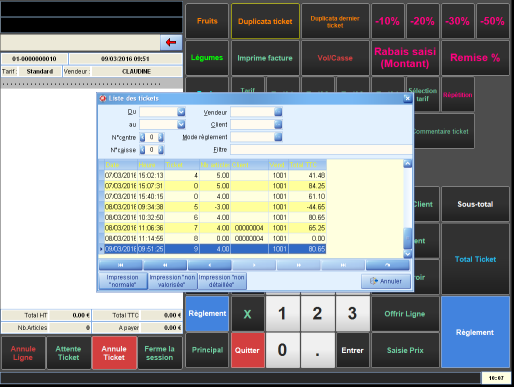Click the ticket list scrollbar thumb
Image resolution: width=514 pixels, height=387 pixels.
407,238
